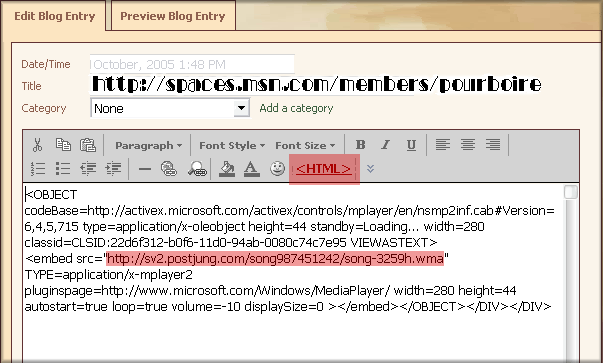
Task: Click 'TYPE=application/x-mplayer2' text
Action: tap(108, 275)
